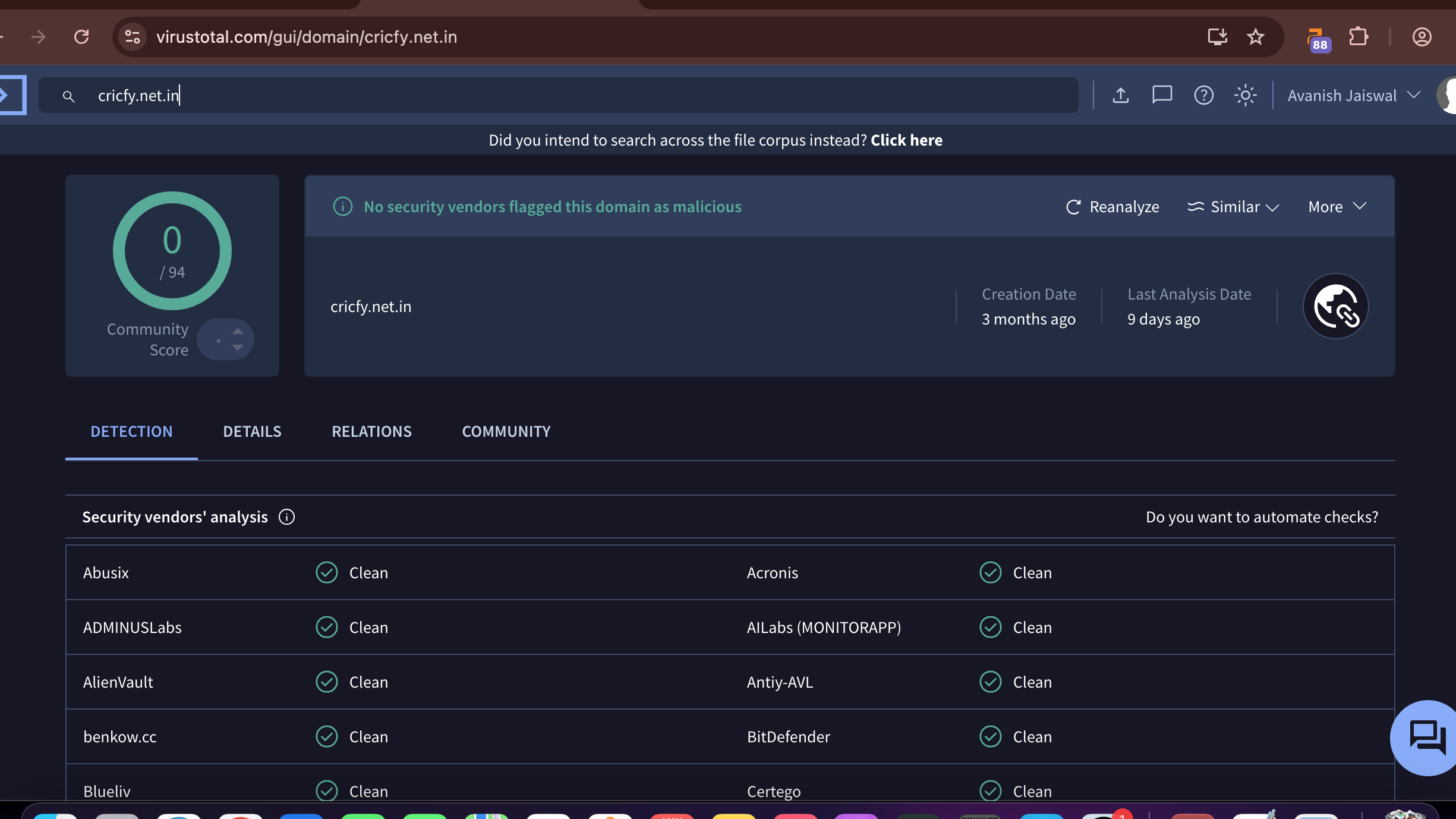Open the chat bubble support button
The image size is (1456, 819).
pos(1426,738)
